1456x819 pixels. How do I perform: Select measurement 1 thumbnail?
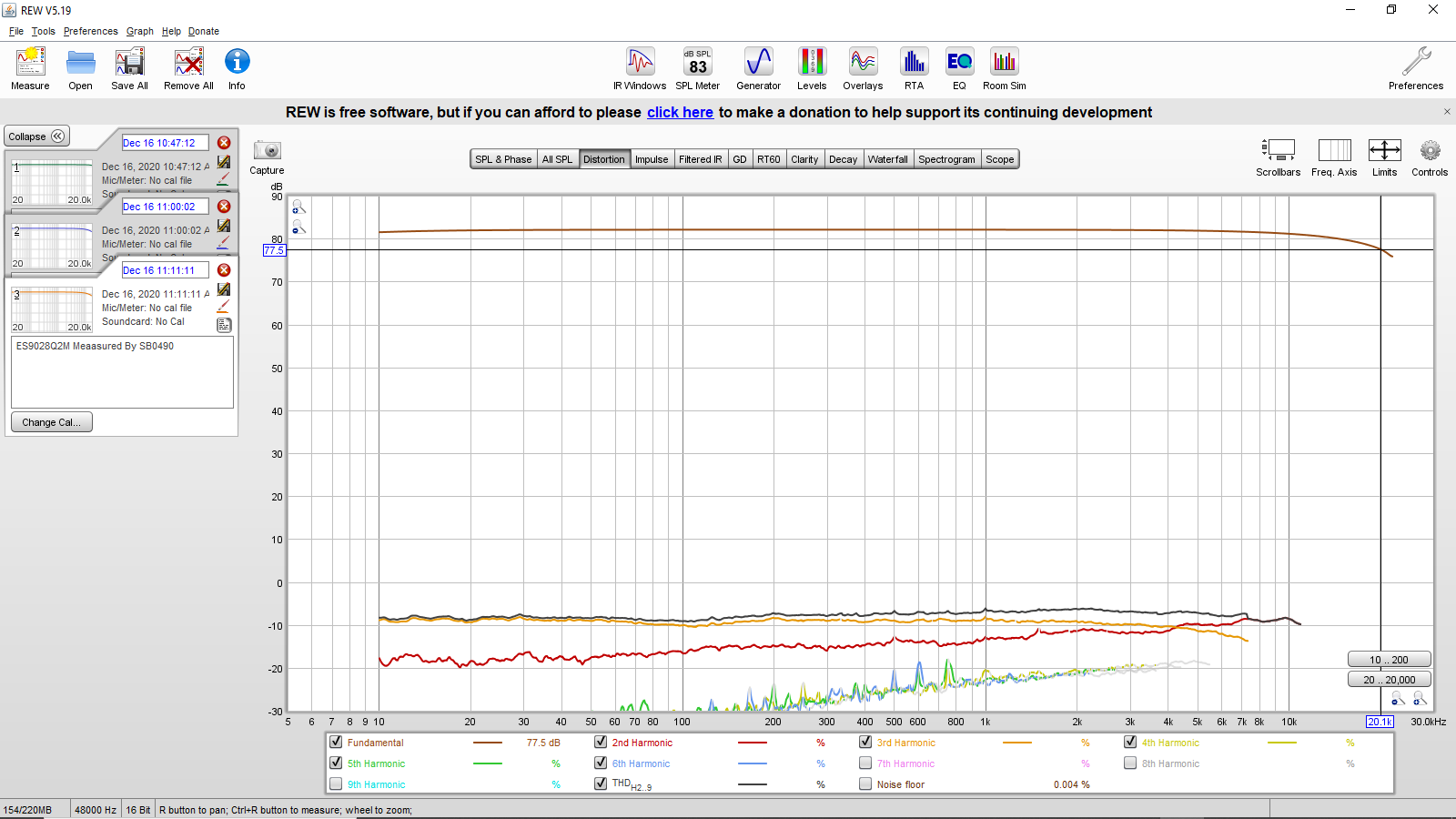pyautogui.click(x=52, y=182)
